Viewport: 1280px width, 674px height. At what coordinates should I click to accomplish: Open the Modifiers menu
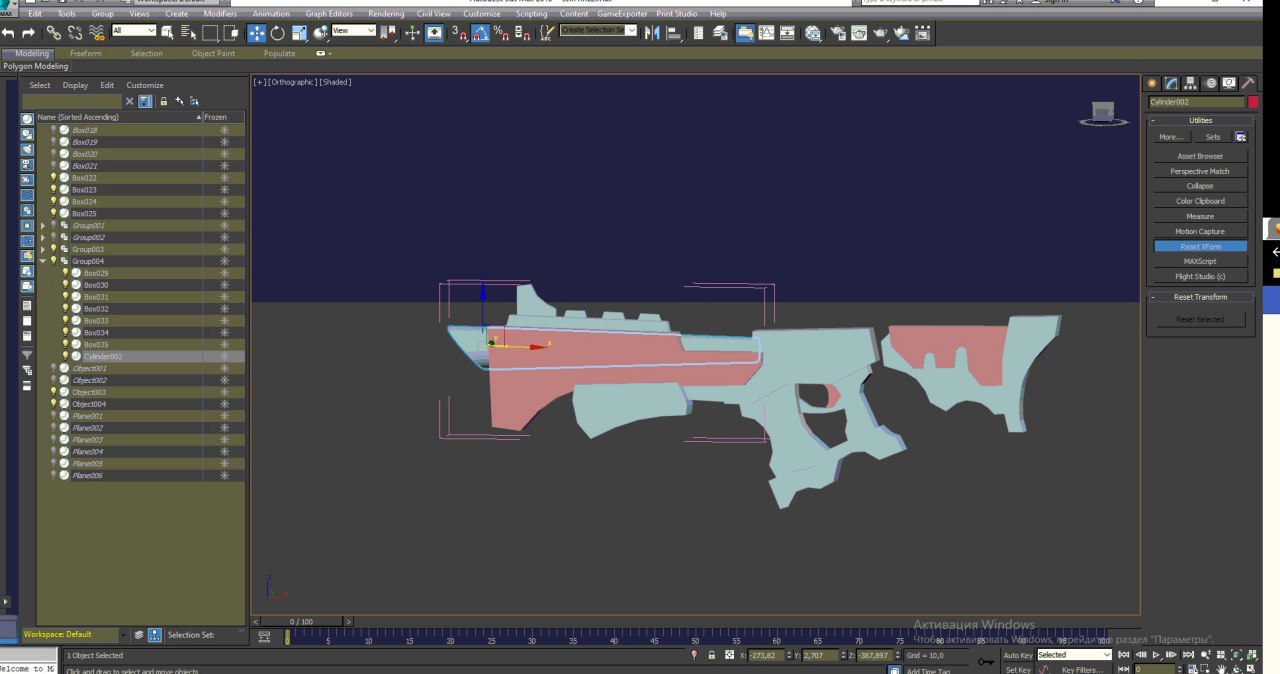coord(220,14)
